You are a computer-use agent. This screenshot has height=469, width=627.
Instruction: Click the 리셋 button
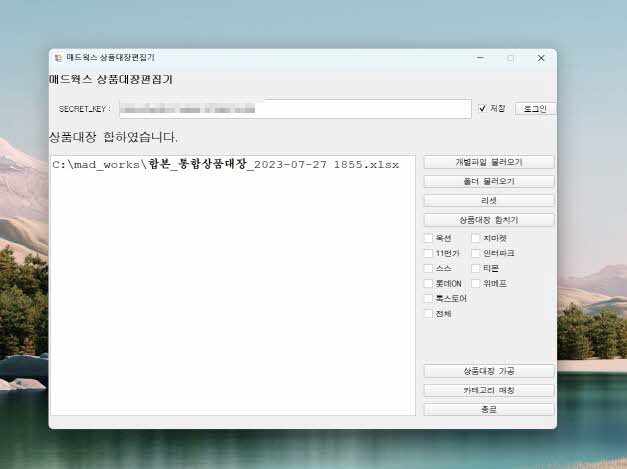click(489, 201)
